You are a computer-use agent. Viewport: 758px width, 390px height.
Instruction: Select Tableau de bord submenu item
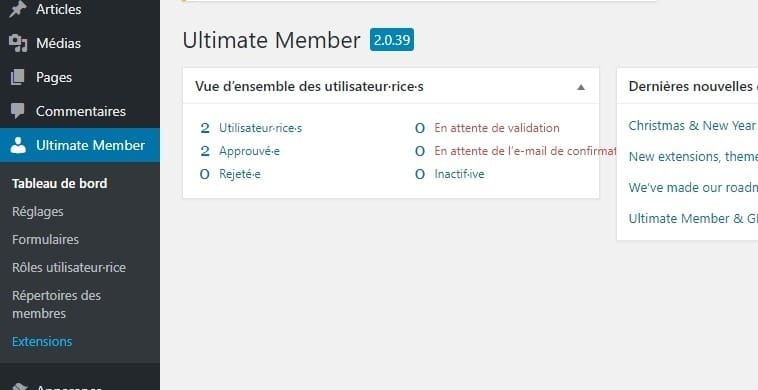click(59, 184)
